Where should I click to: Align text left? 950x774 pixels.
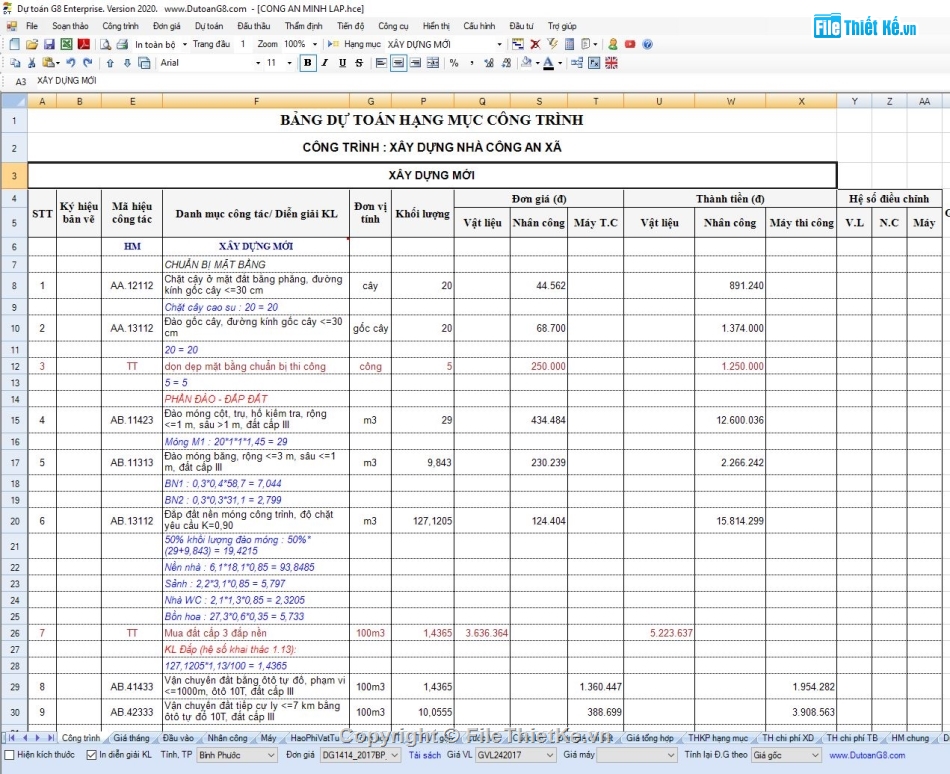point(381,63)
